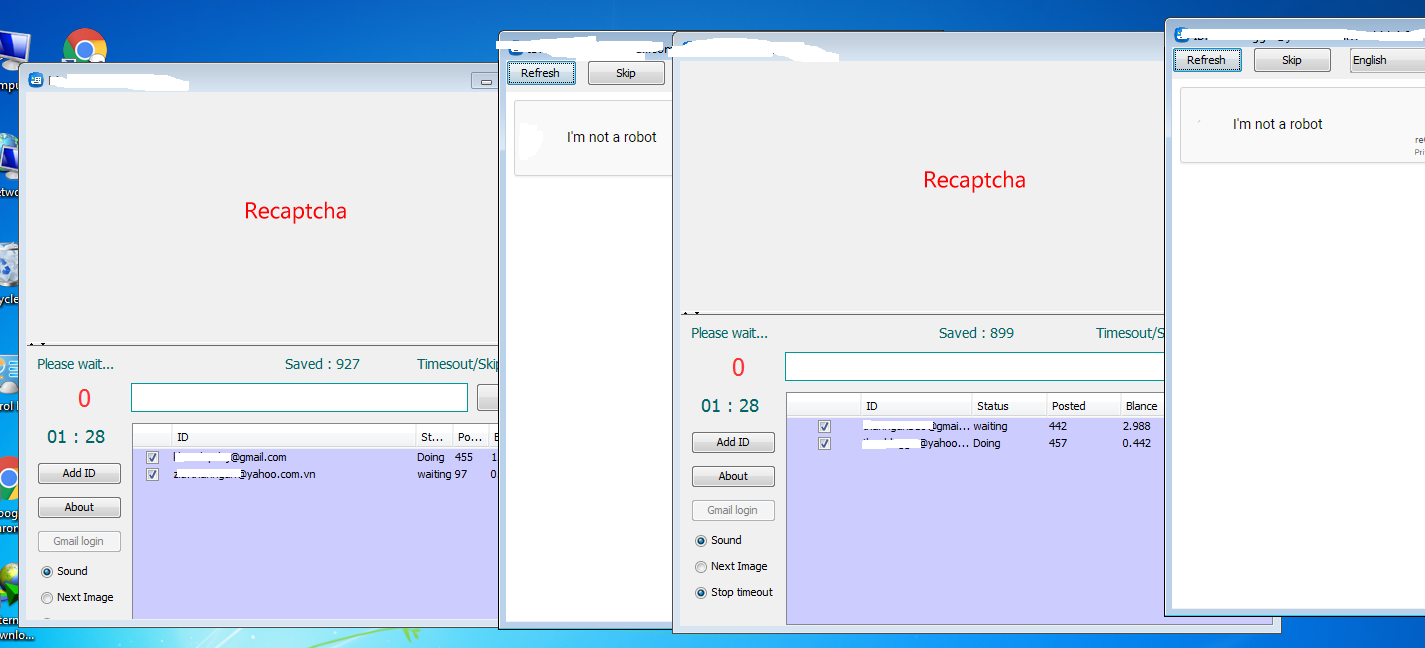Image resolution: width=1425 pixels, height=648 pixels.
Task: Open the Chrome desktop icon above the title bar
Action: pos(85,46)
